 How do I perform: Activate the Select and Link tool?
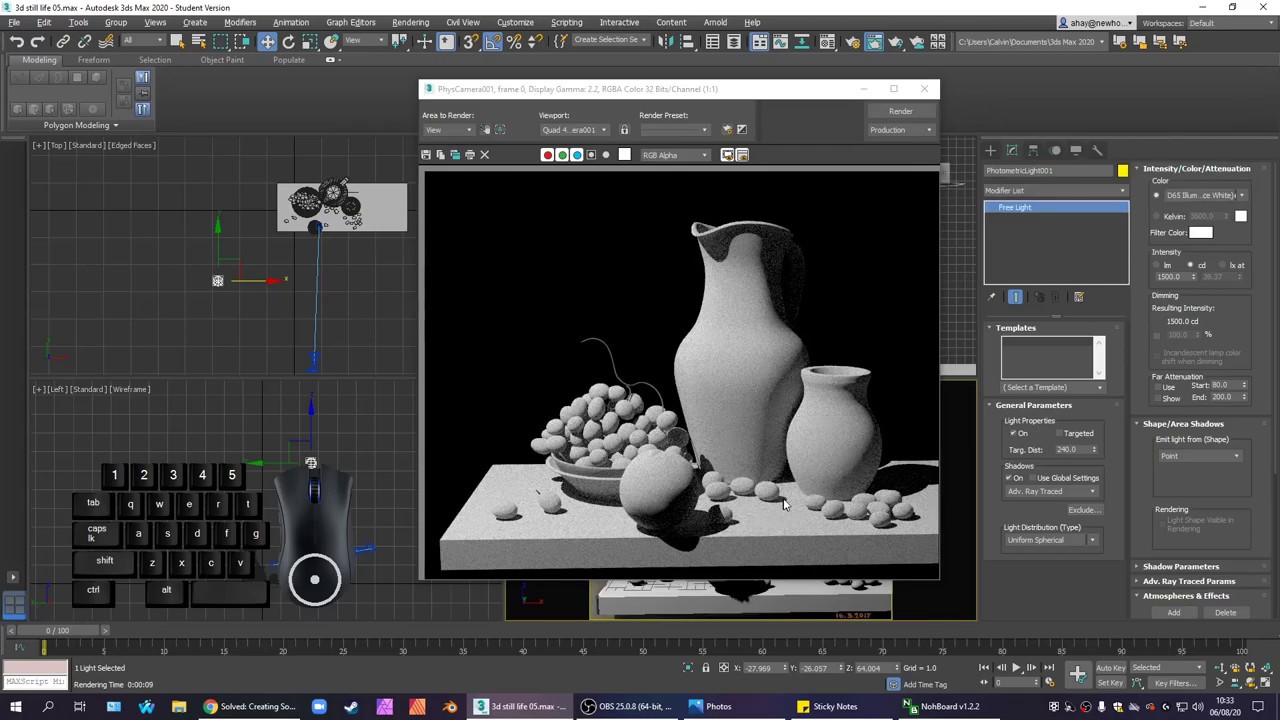point(63,41)
